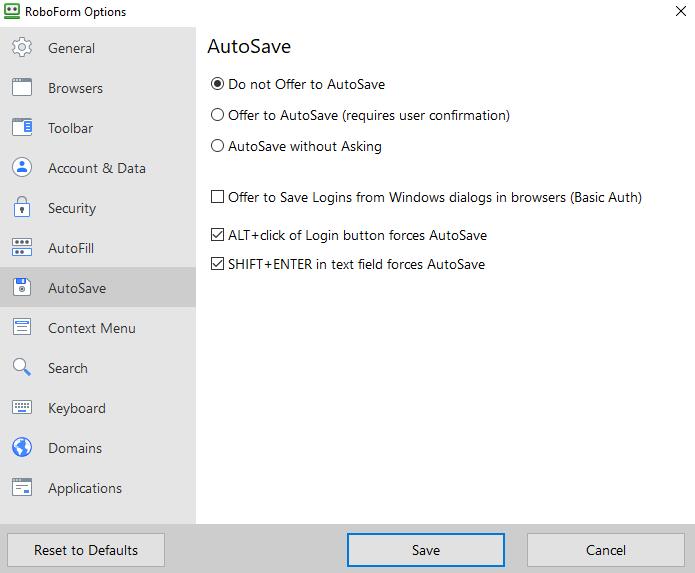Select Do not Offer to AutoSave
Screen dimensions: 695x573
tap(218, 84)
